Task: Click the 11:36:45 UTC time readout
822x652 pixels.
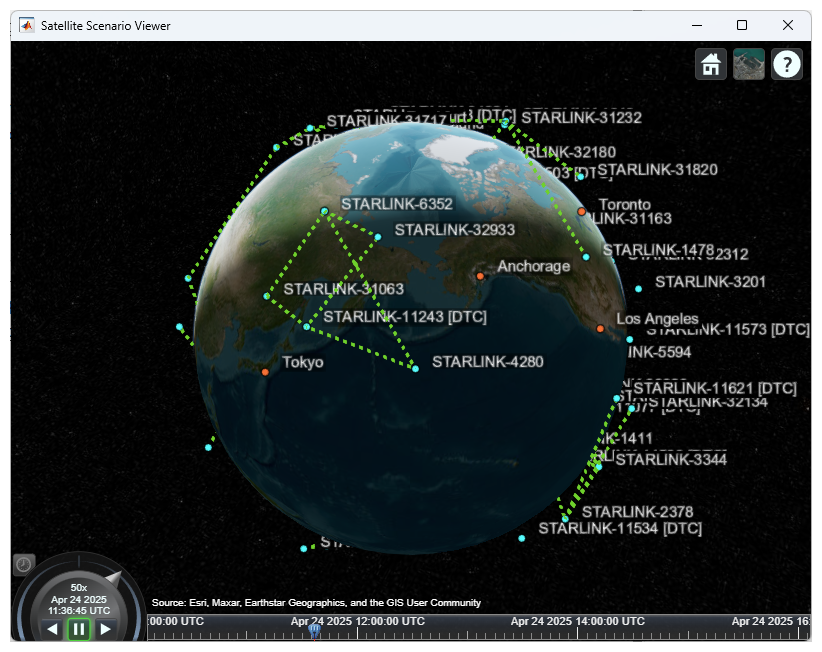Action: pyautogui.click(x=79, y=611)
